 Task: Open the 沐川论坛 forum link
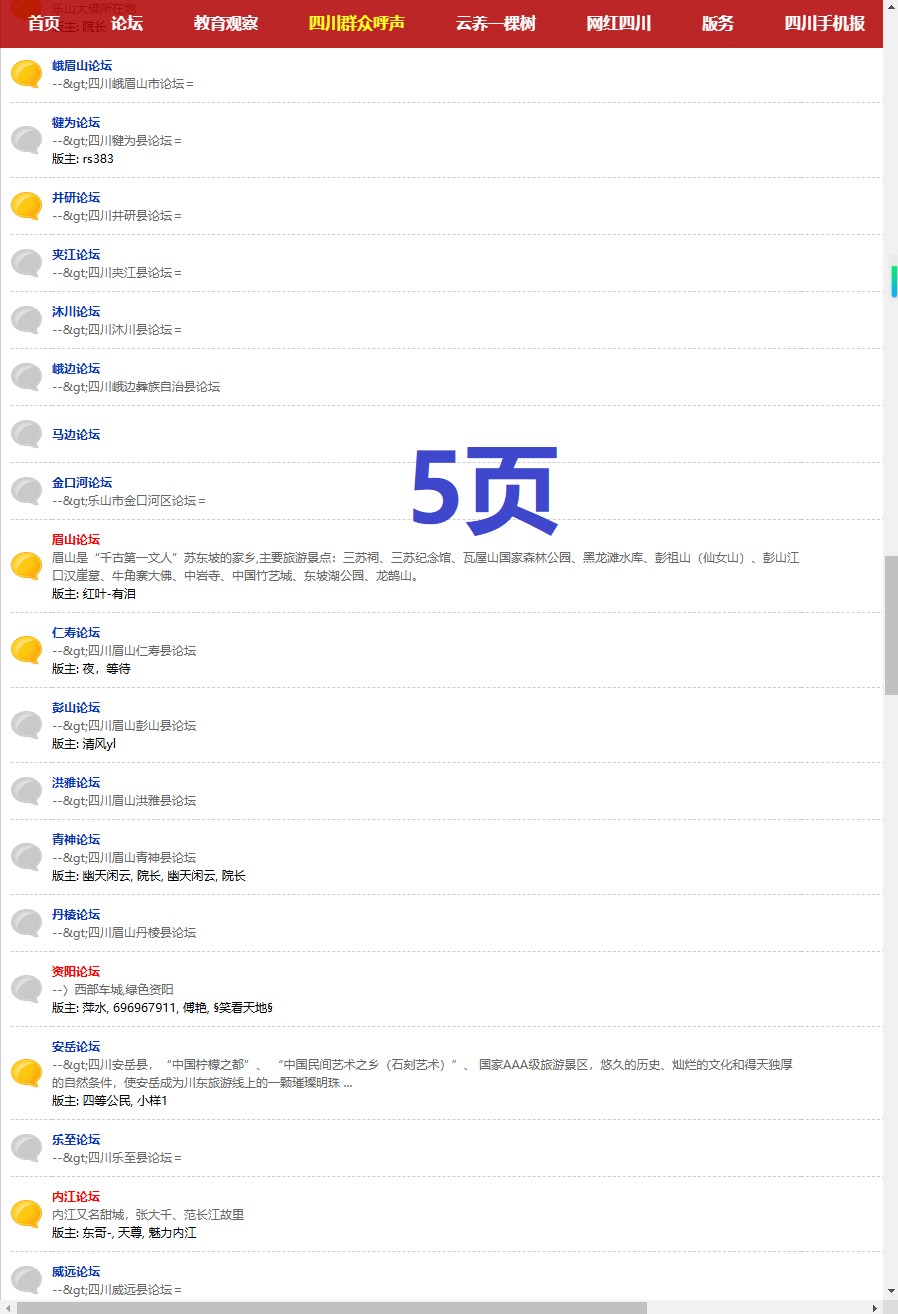[76, 312]
